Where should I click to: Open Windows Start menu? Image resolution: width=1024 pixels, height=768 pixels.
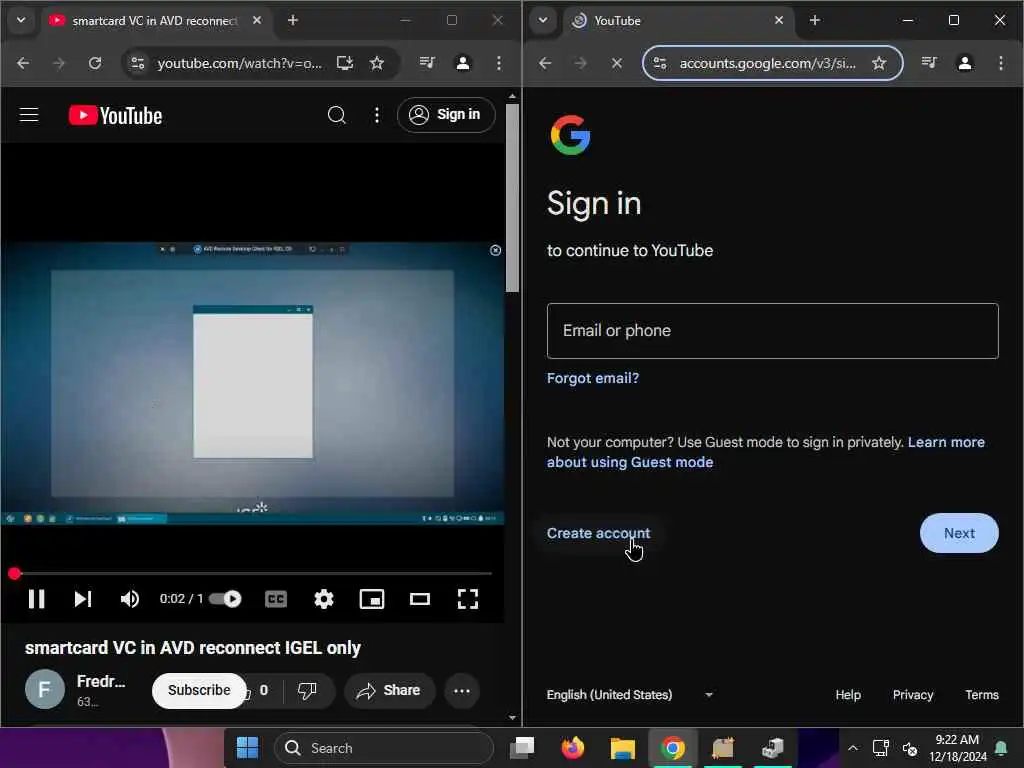pyautogui.click(x=247, y=748)
